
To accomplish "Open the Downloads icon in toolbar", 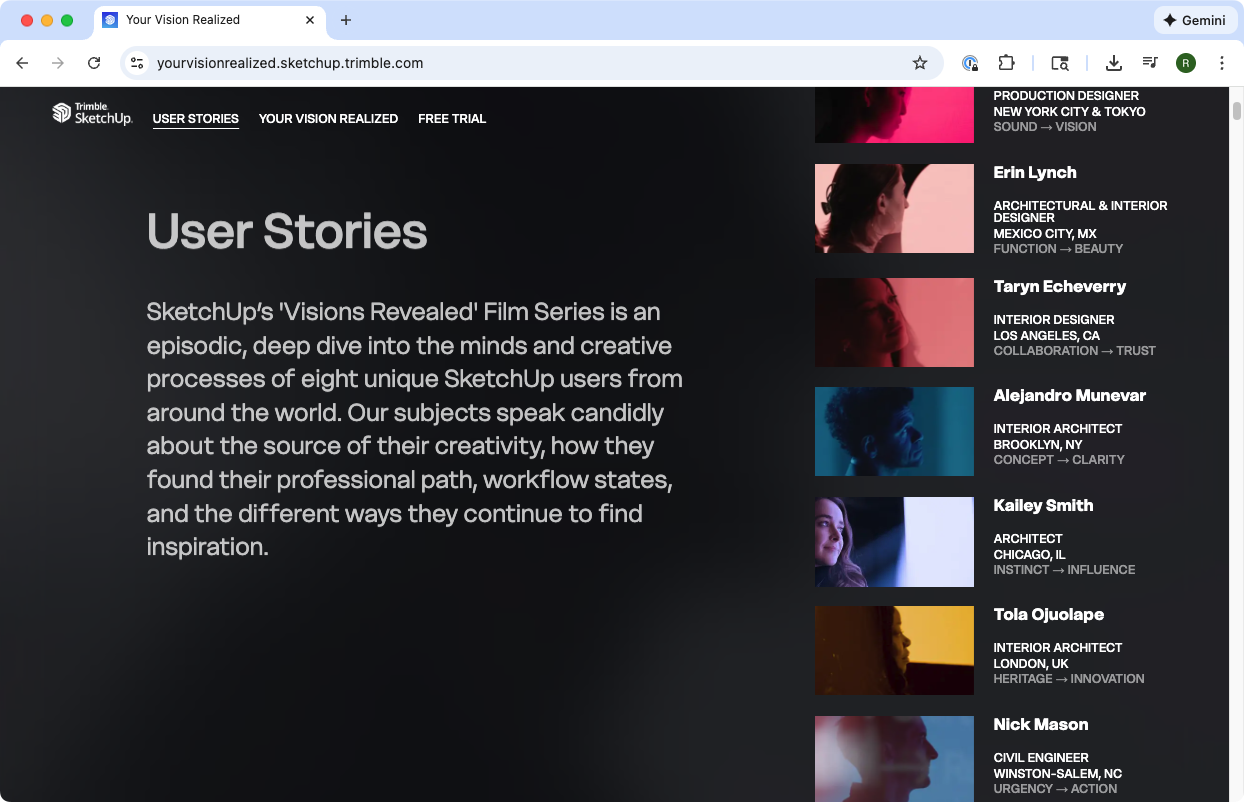I will click(x=1113, y=63).
